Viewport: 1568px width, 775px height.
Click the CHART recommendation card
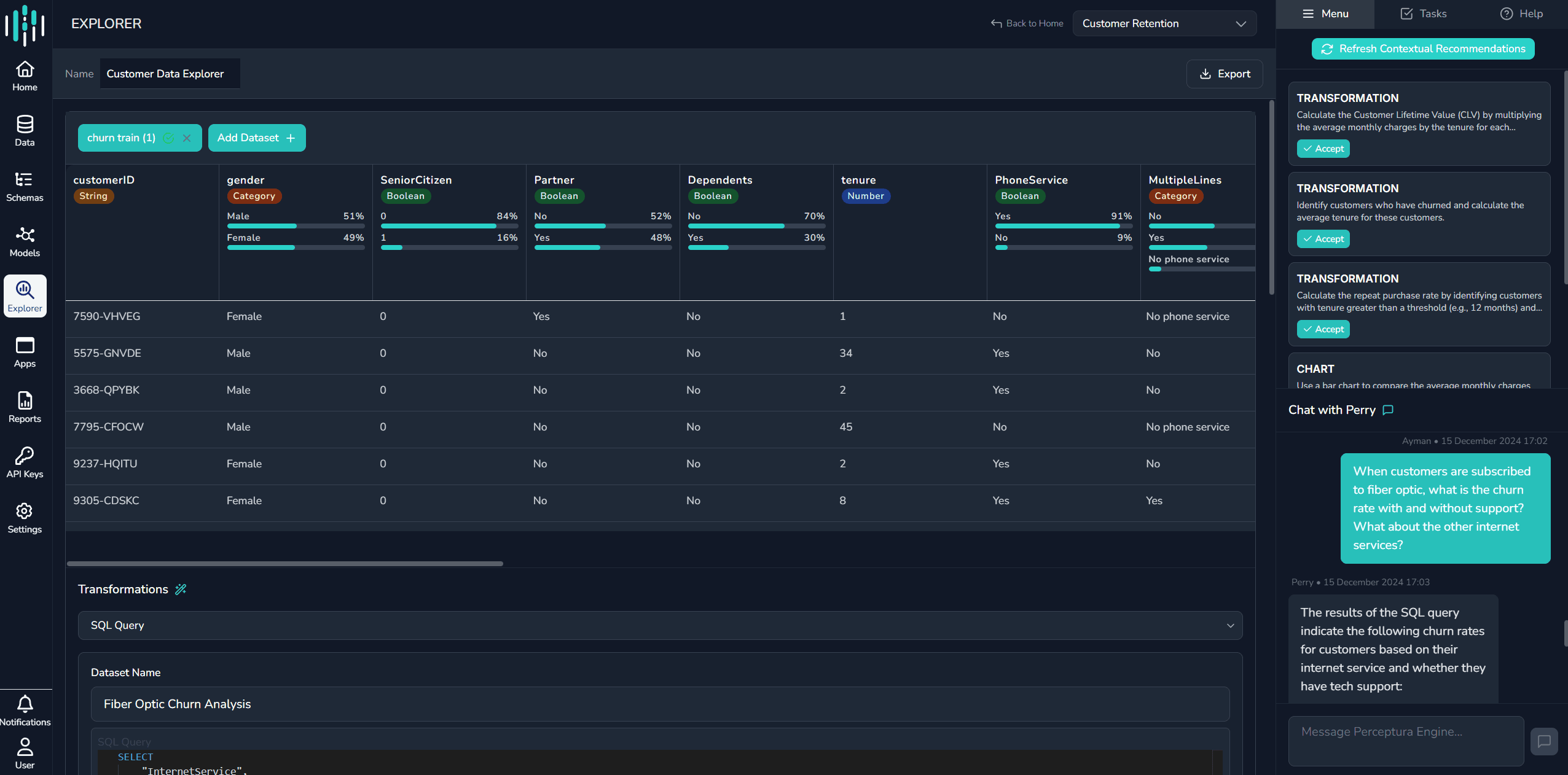click(x=1419, y=371)
